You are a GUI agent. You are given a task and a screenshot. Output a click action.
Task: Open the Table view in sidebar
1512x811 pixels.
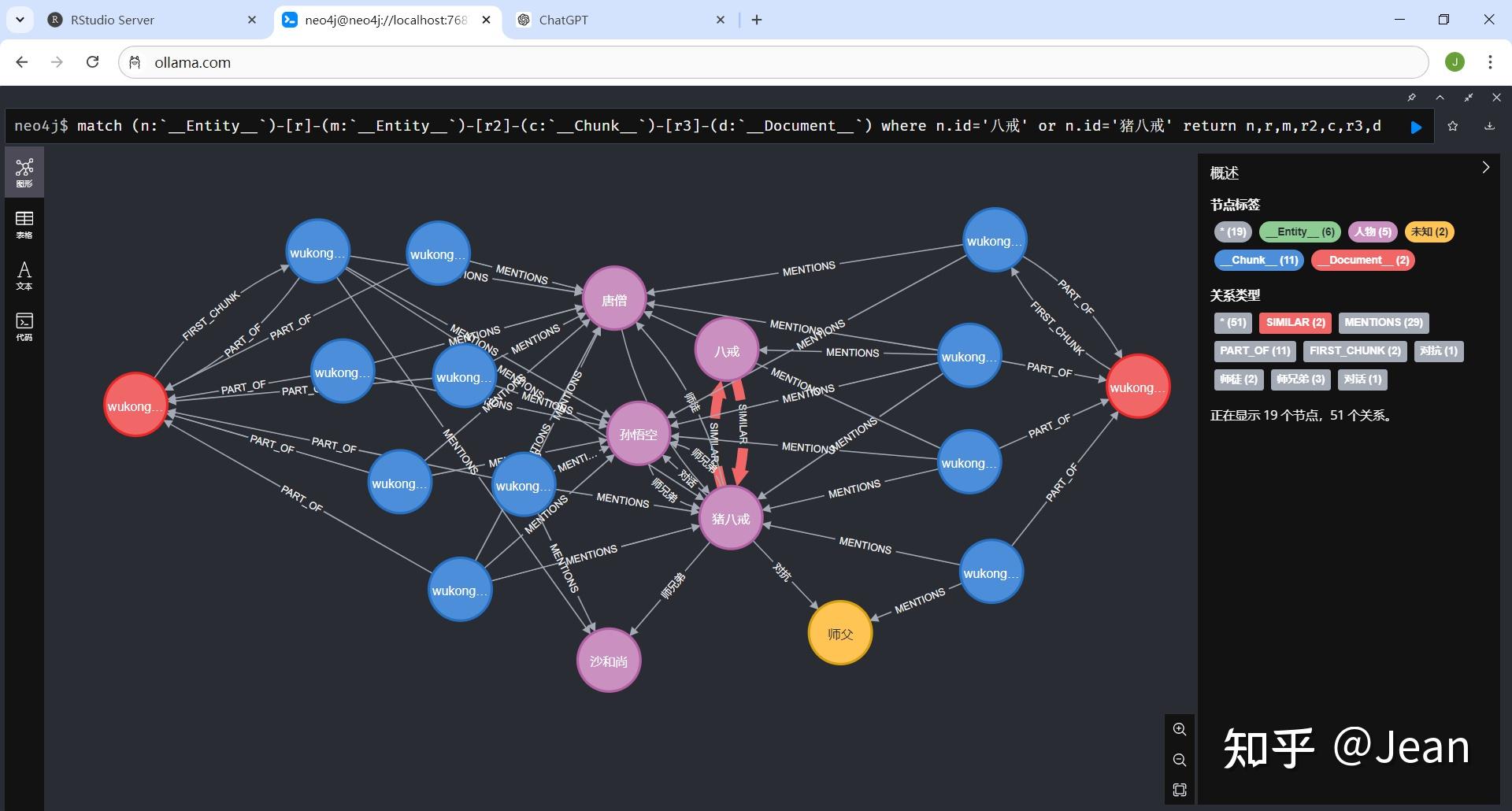pos(24,224)
